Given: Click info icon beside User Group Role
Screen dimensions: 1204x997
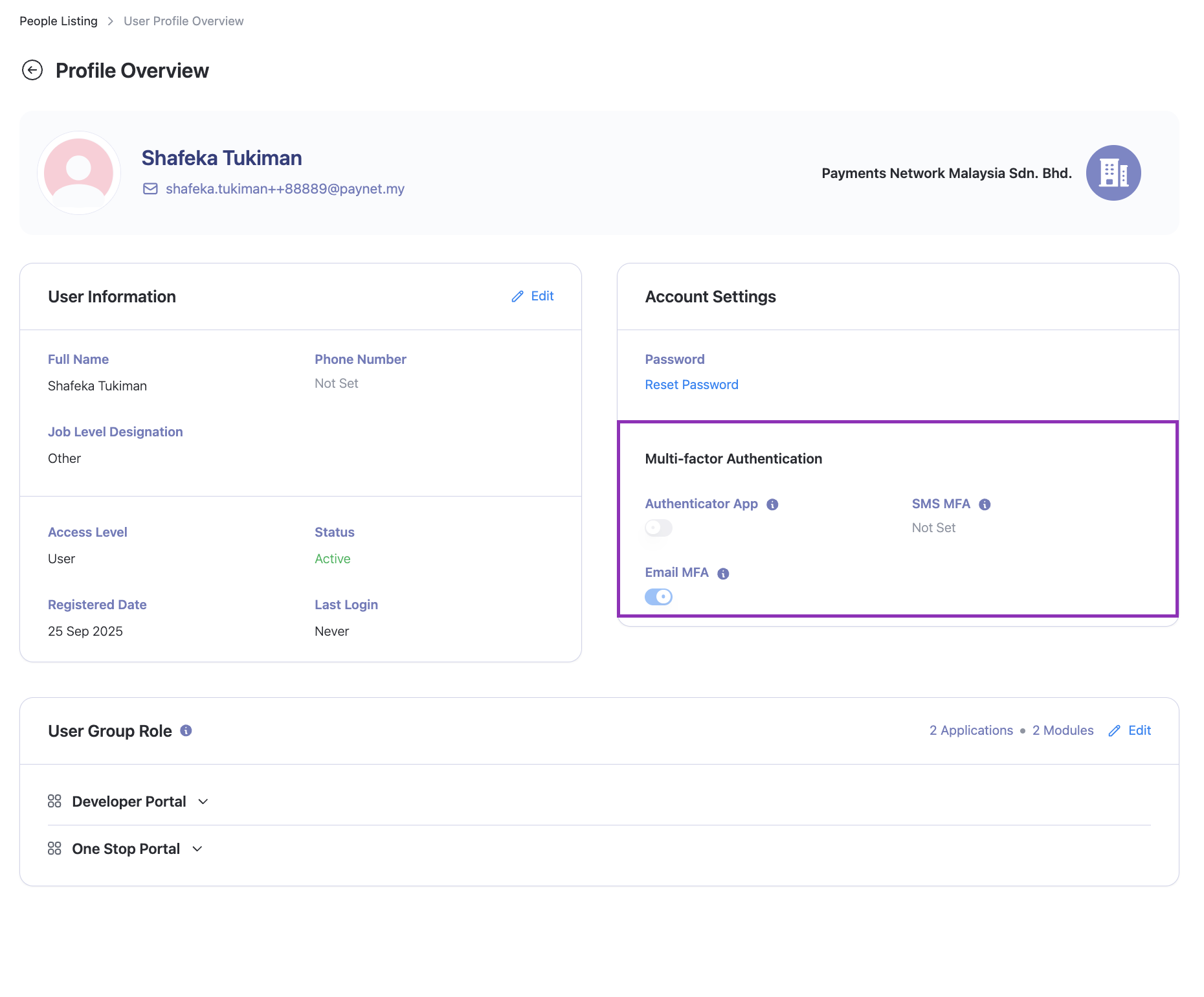Looking at the screenshot, I should (186, 731).
